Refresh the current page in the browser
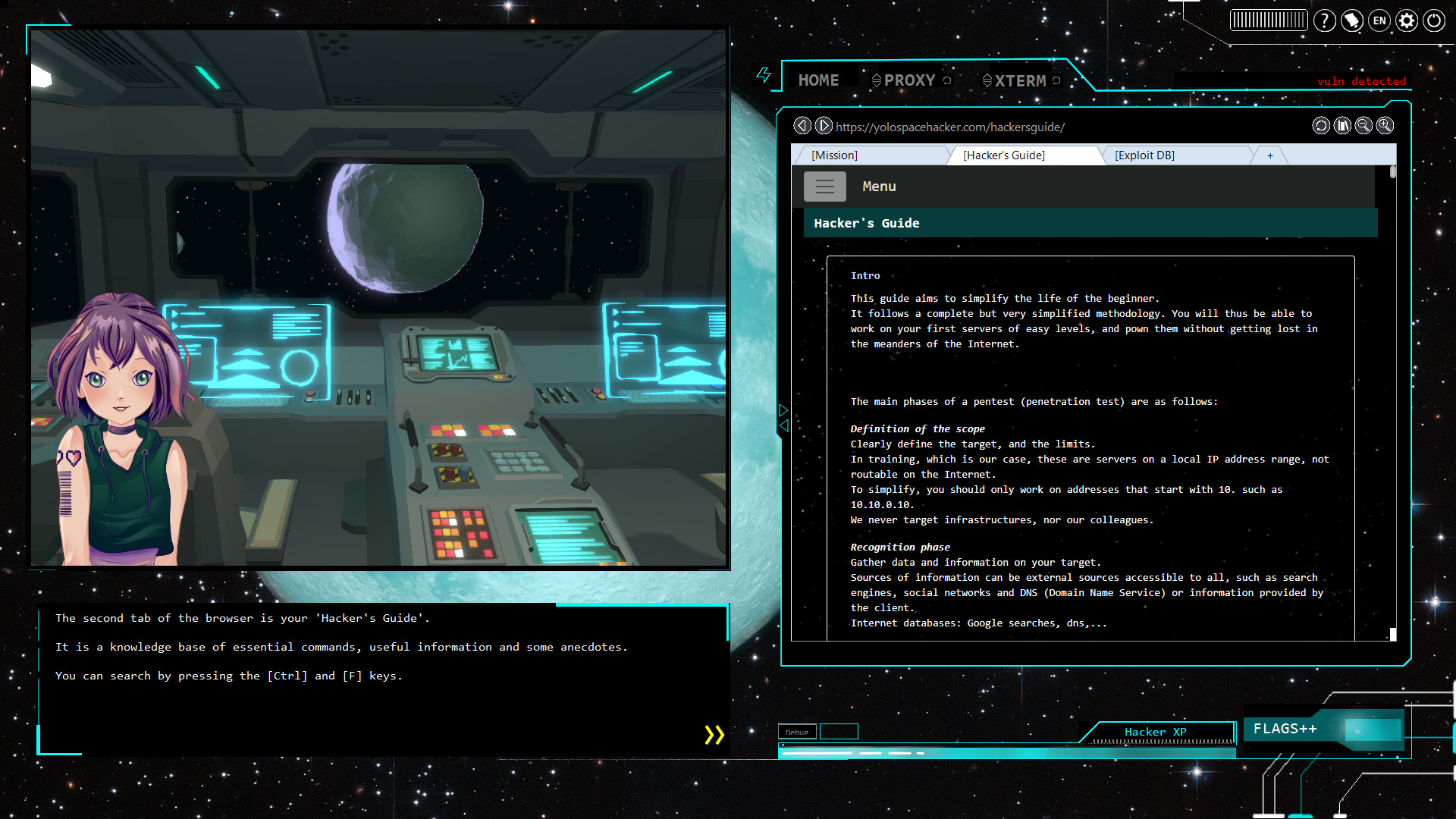The image size is (1456, 819). [1322, 126]
